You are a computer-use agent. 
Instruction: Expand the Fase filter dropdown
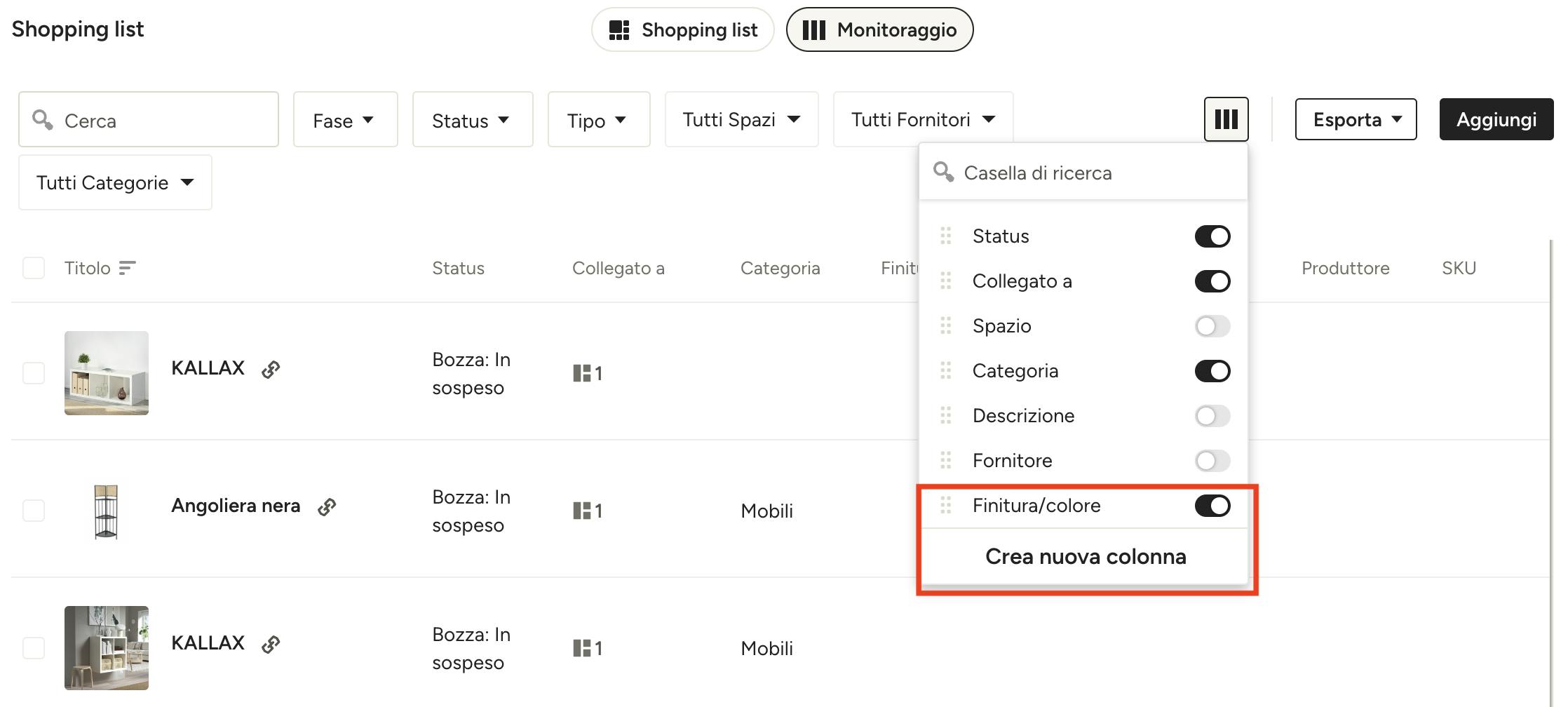[x=345, y=119]
